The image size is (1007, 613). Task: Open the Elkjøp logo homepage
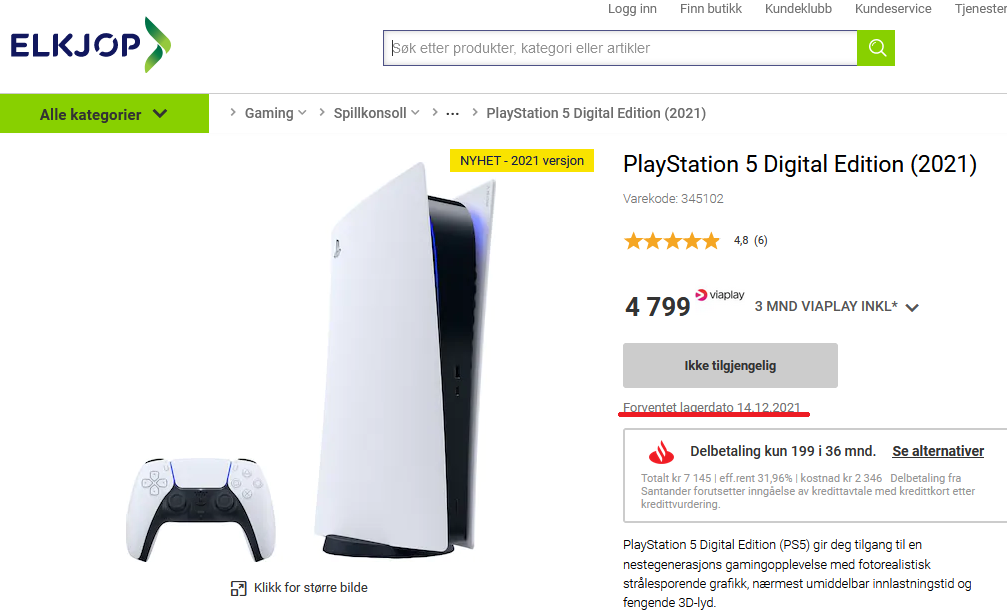coord(91,45)
